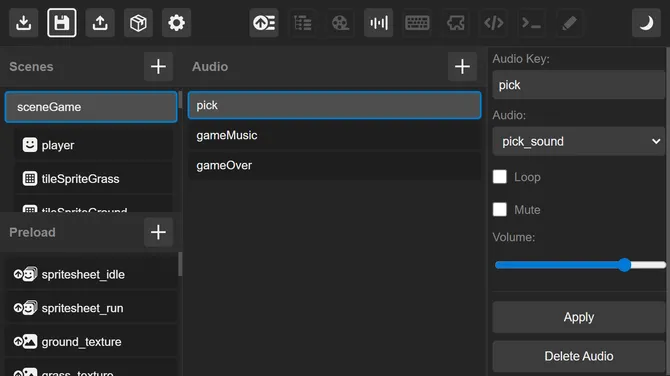Select gameOver in audio list
The height and width of the screenshot is (376, 670).
[335, 165]
